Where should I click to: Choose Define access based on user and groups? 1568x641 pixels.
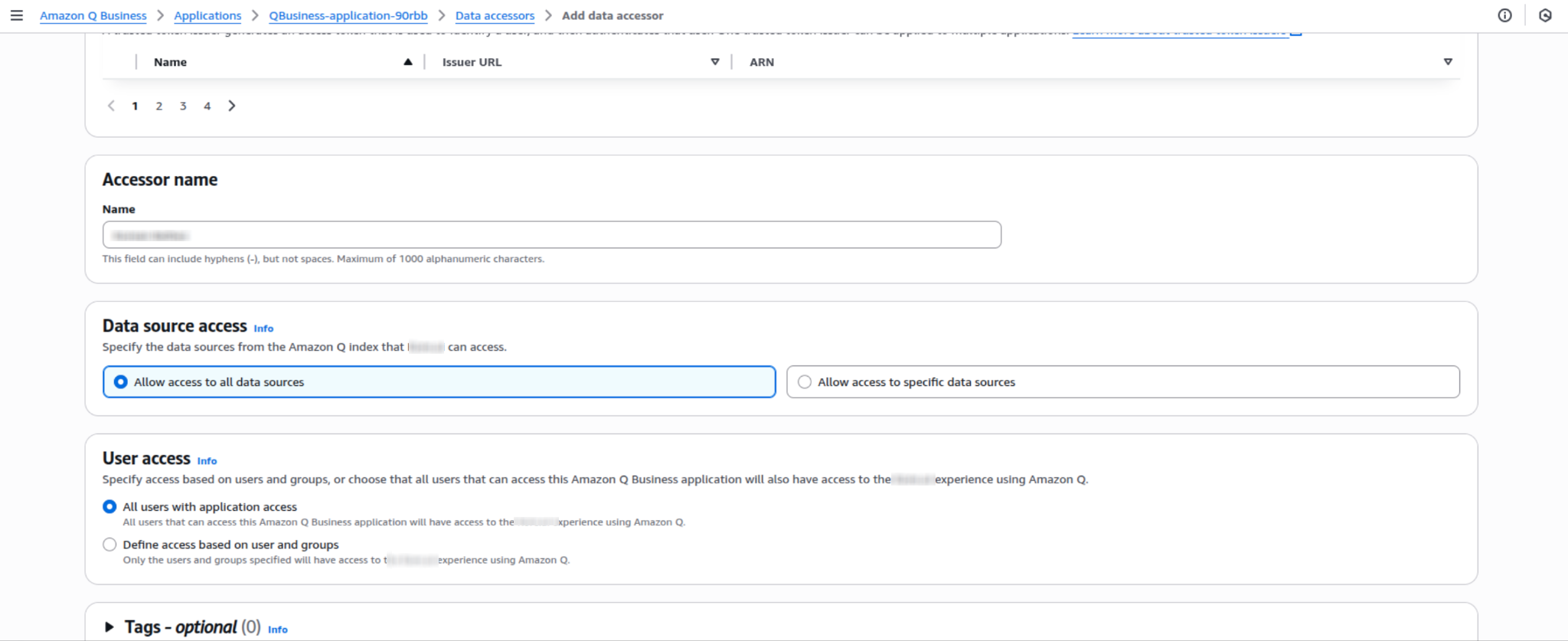click(109, 545)
